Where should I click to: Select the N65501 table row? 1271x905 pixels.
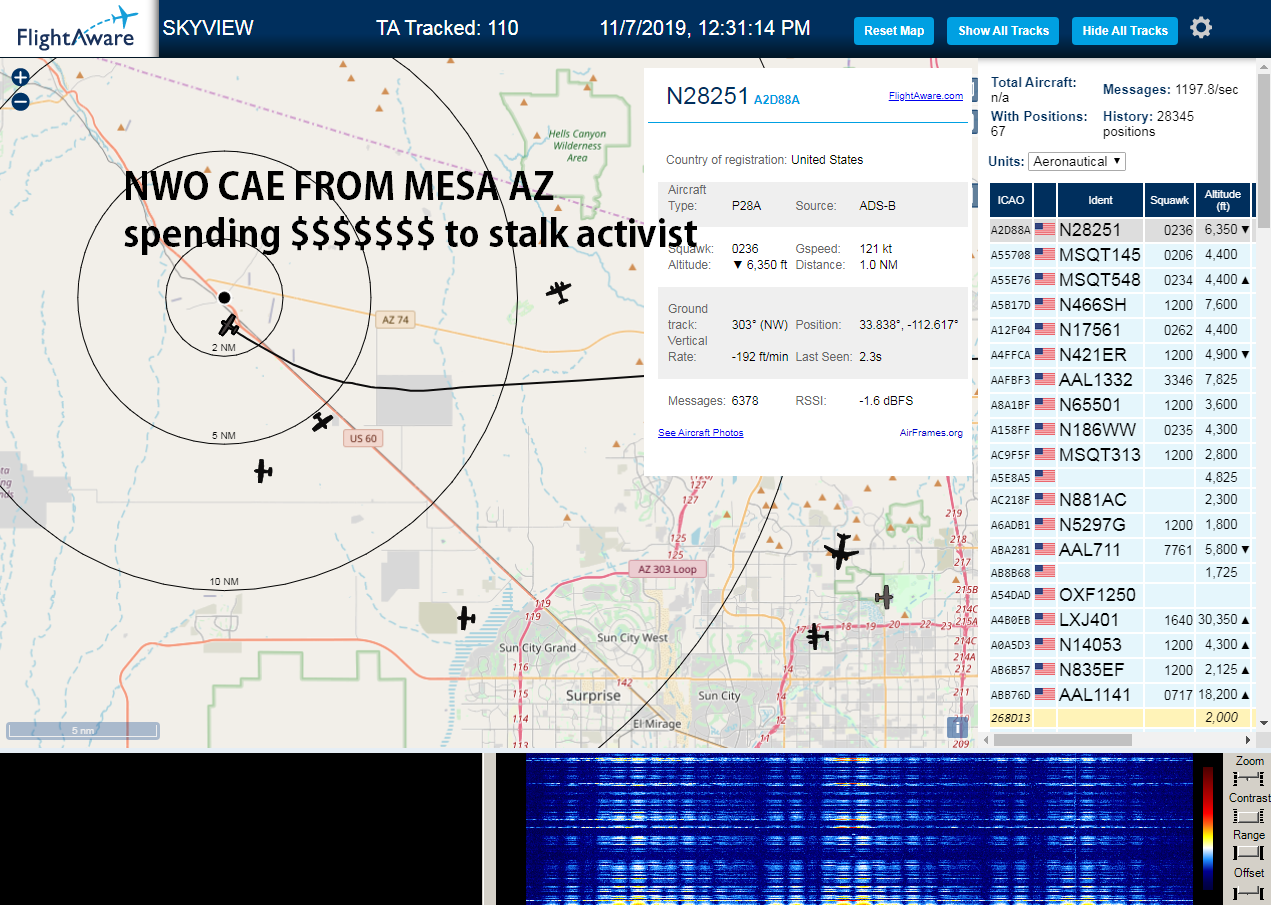1120,405
